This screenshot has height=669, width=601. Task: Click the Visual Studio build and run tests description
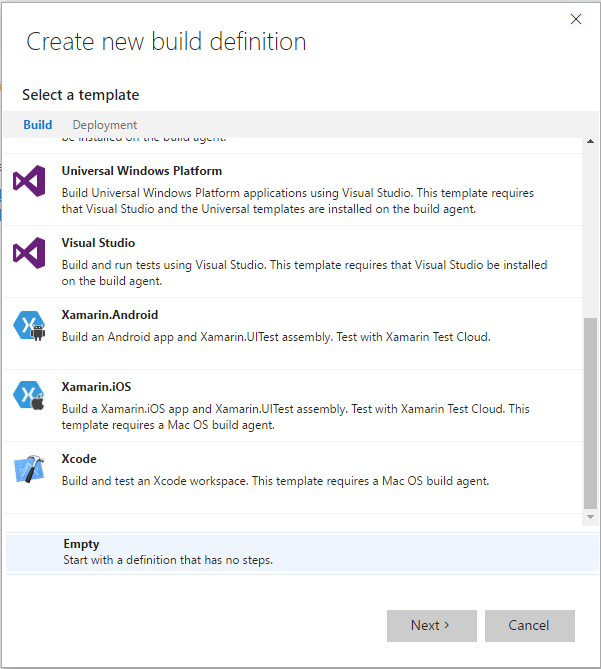point(304,273)
